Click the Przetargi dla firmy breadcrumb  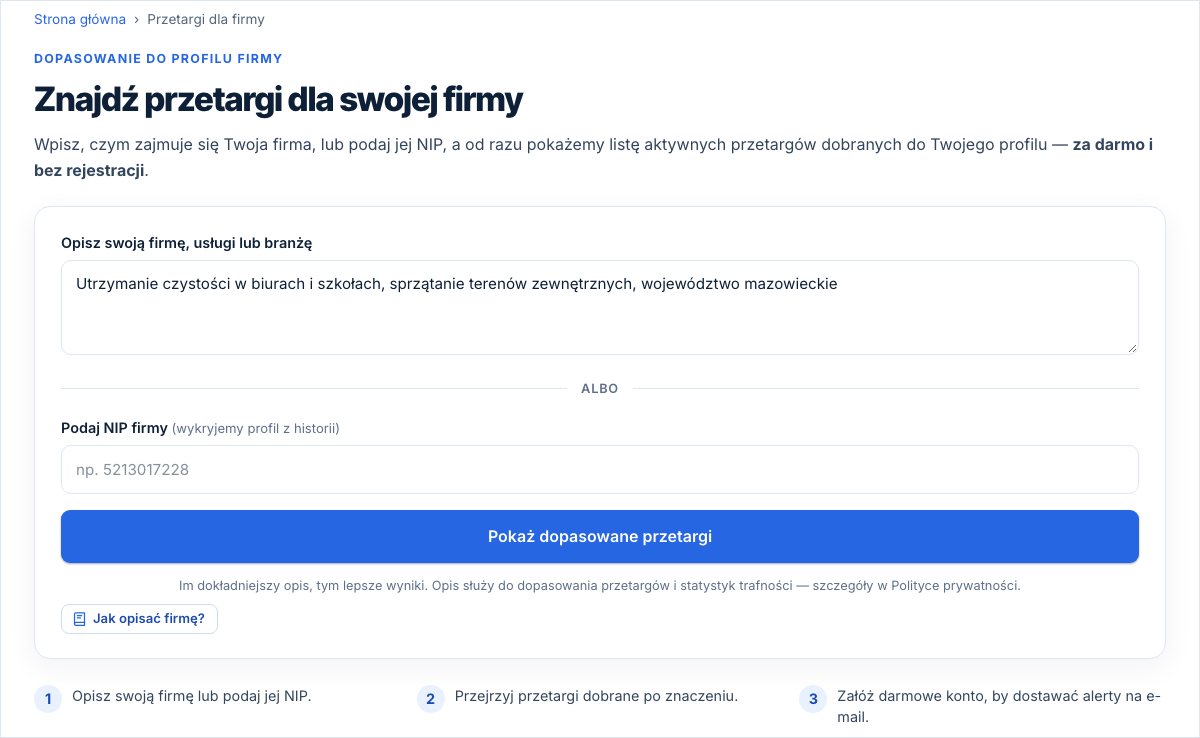coord(206,19)
